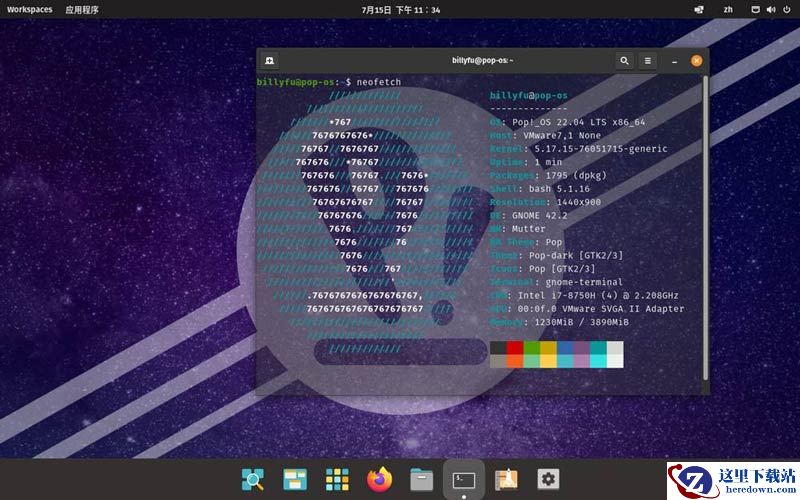Click the text 'VMware SVGA II Adapter'

click(x=623, y=309)
